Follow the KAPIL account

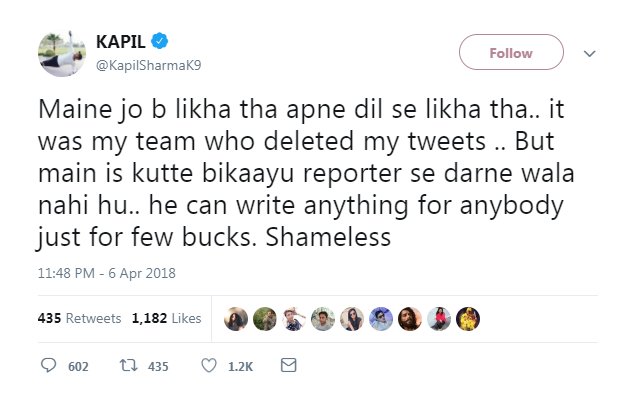coord(511,52)
